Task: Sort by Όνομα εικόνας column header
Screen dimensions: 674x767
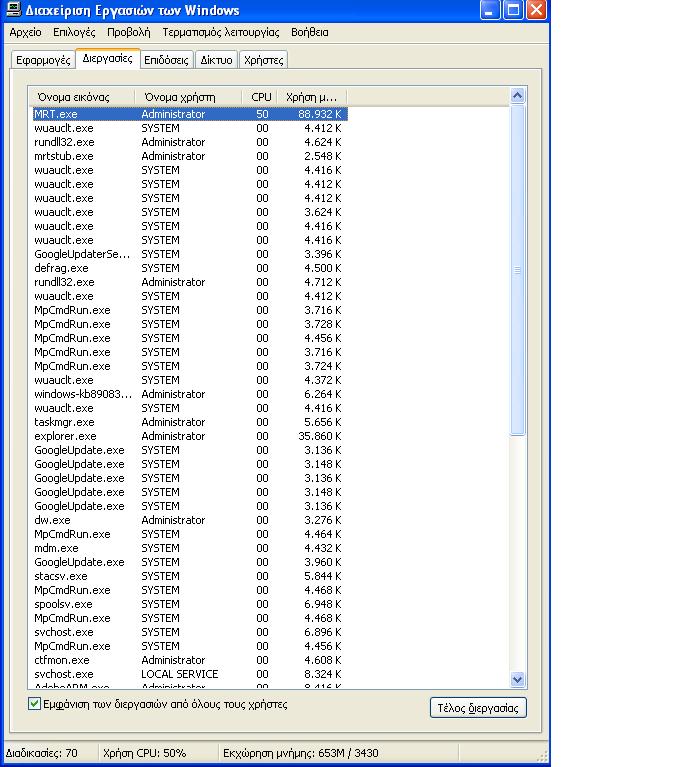Action: 82,97
